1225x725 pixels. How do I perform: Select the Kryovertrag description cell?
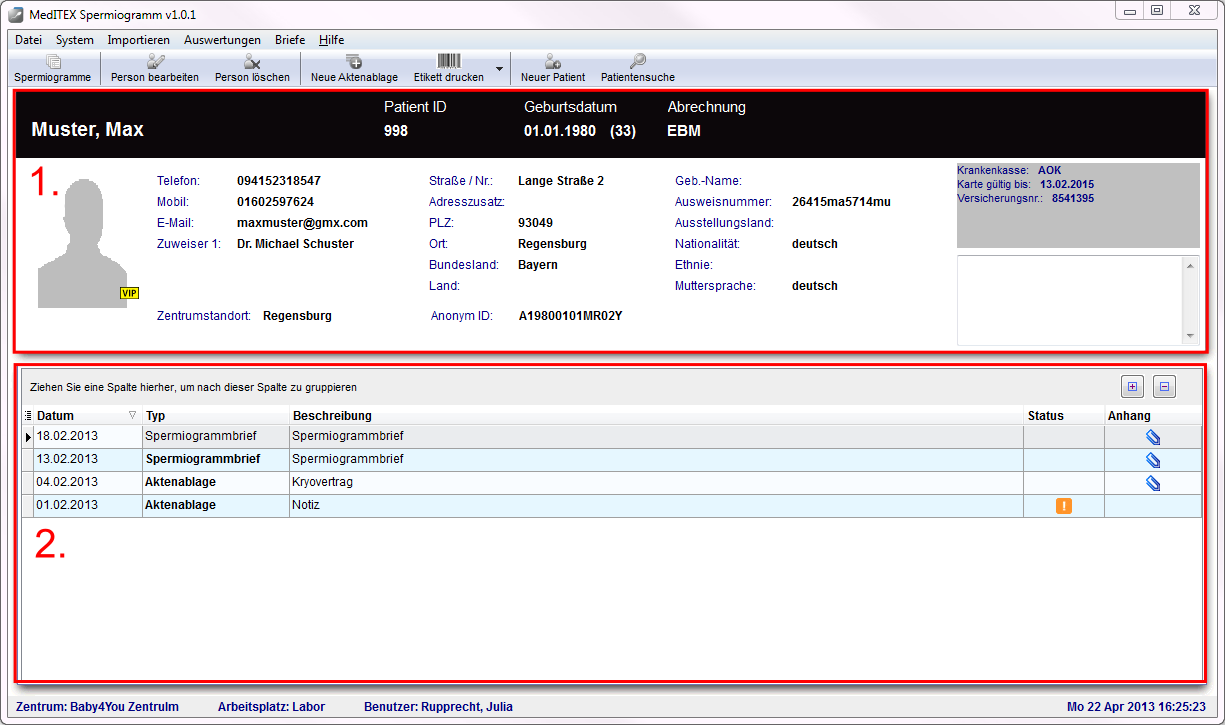click(x=656, y=483)
